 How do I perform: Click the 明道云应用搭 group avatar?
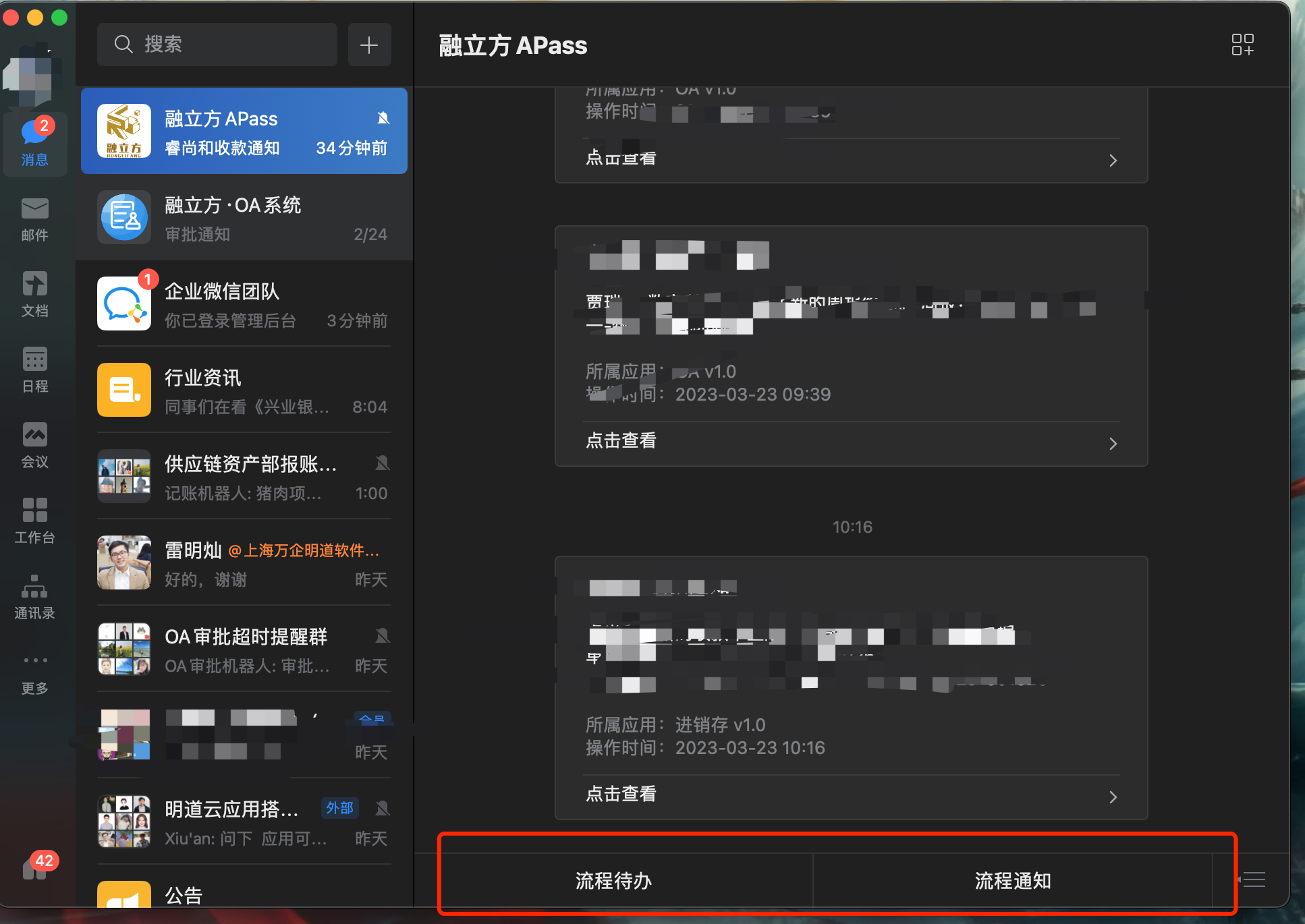[124, 821]
